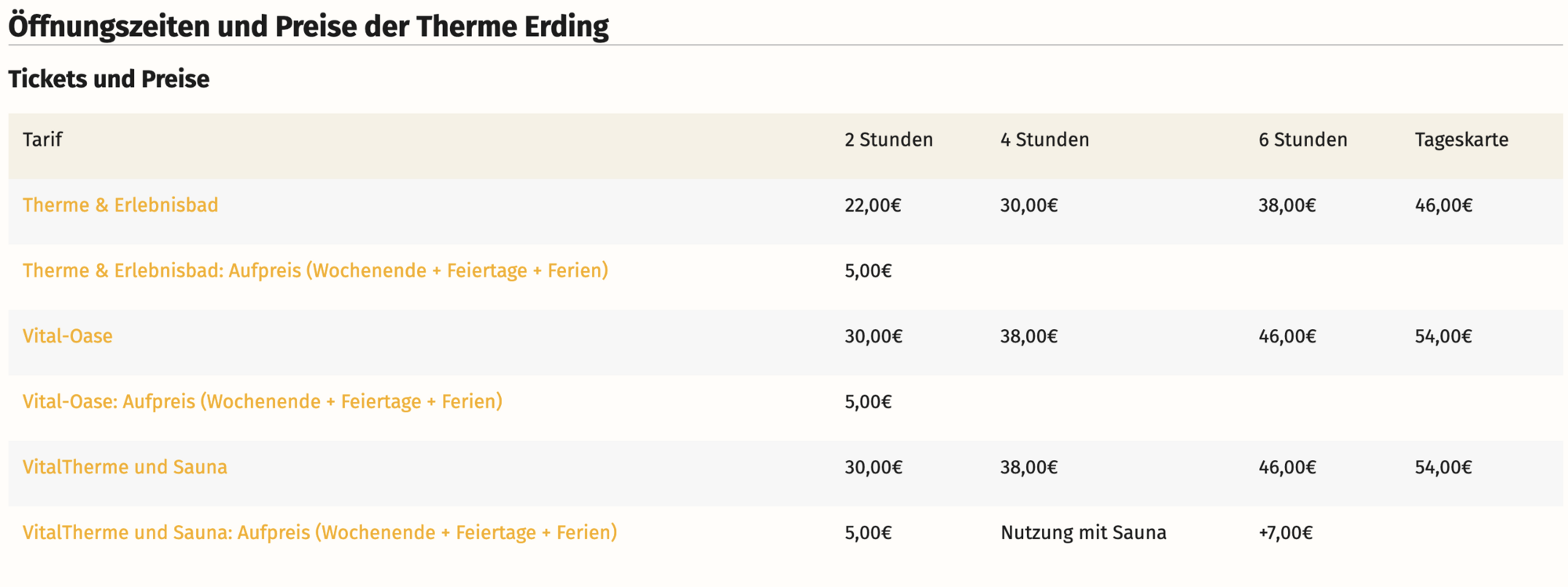Click the +7,00€ sauna surcharge
Image resolution: width=1568 pixels, height=587 pixels.
pos(1286,533)
